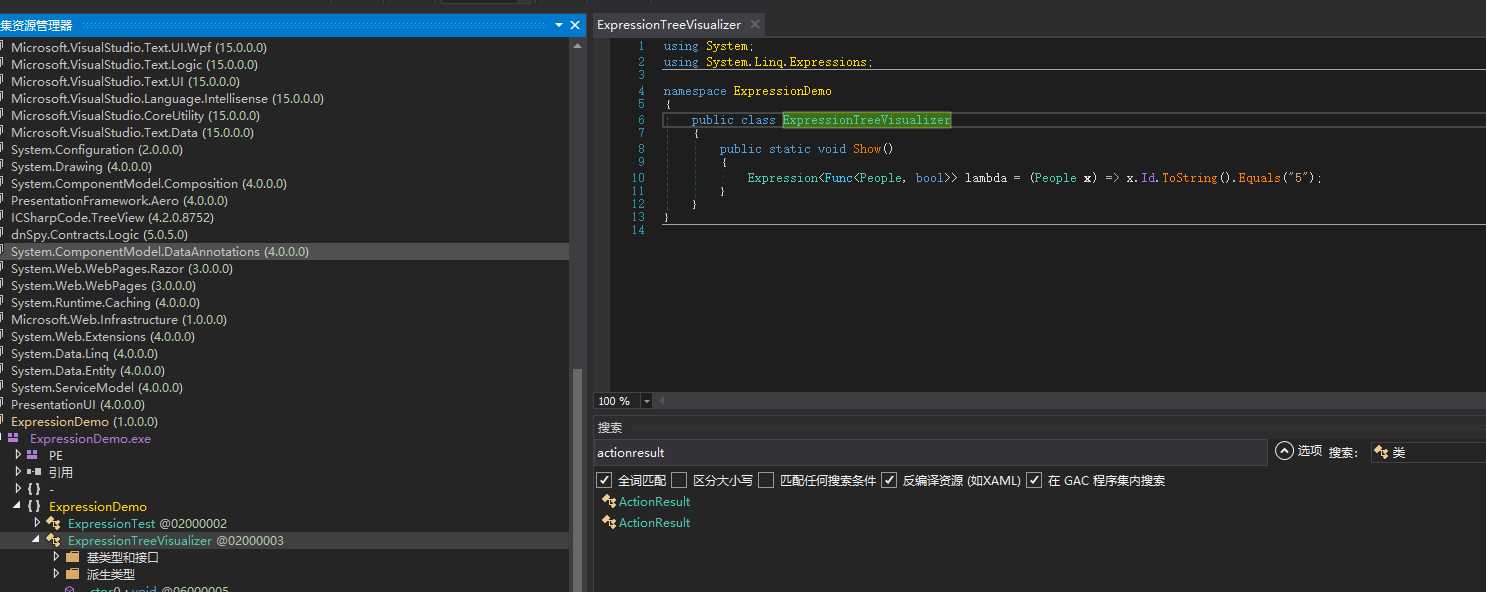This screenshot has height=592, width=1486.
Task: Switch to the ExpressionTreeVisualizer document tab
Action: tap(668, 25)
